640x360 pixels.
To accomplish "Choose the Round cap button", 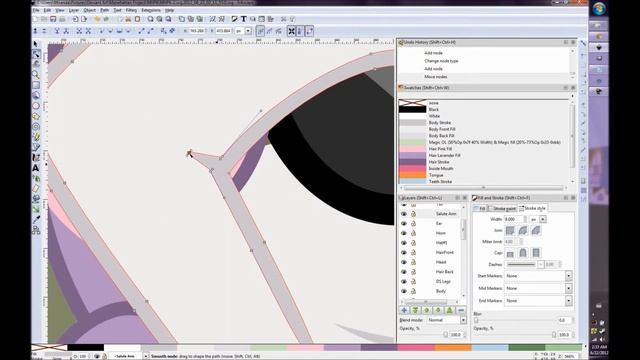I will [523, 253].
